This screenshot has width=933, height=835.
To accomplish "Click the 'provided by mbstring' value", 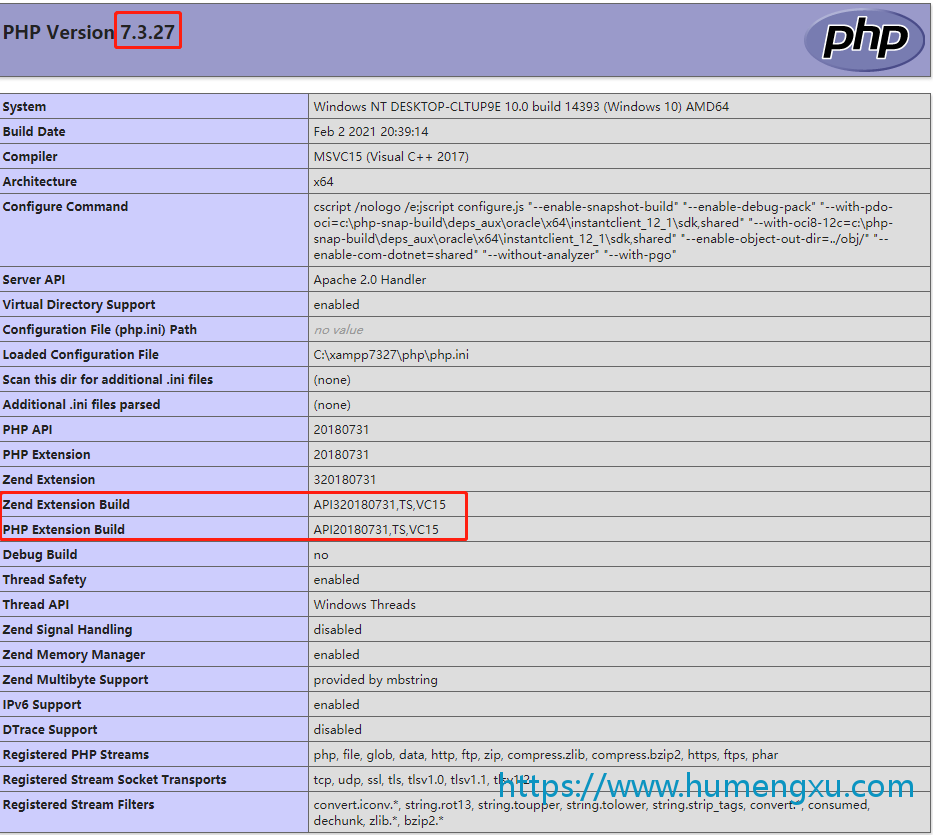I will coord(375,679).
